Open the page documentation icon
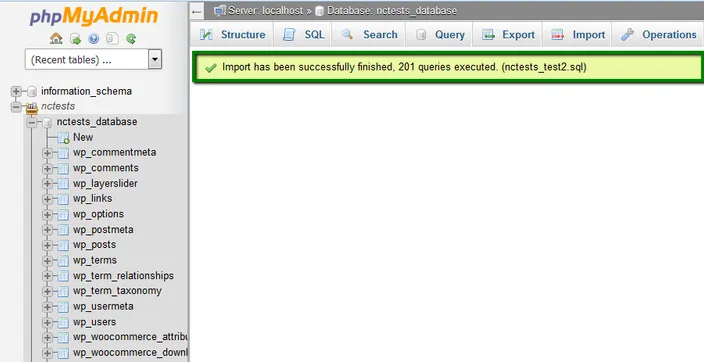The height and width of the screenshot is (362, 704). (x=112, y=39)
